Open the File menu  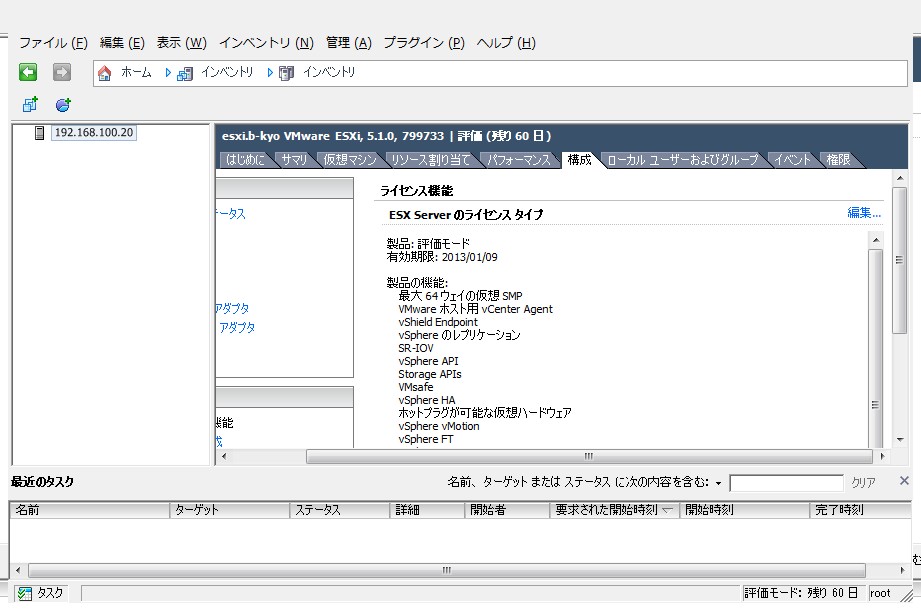click(53, 43)
